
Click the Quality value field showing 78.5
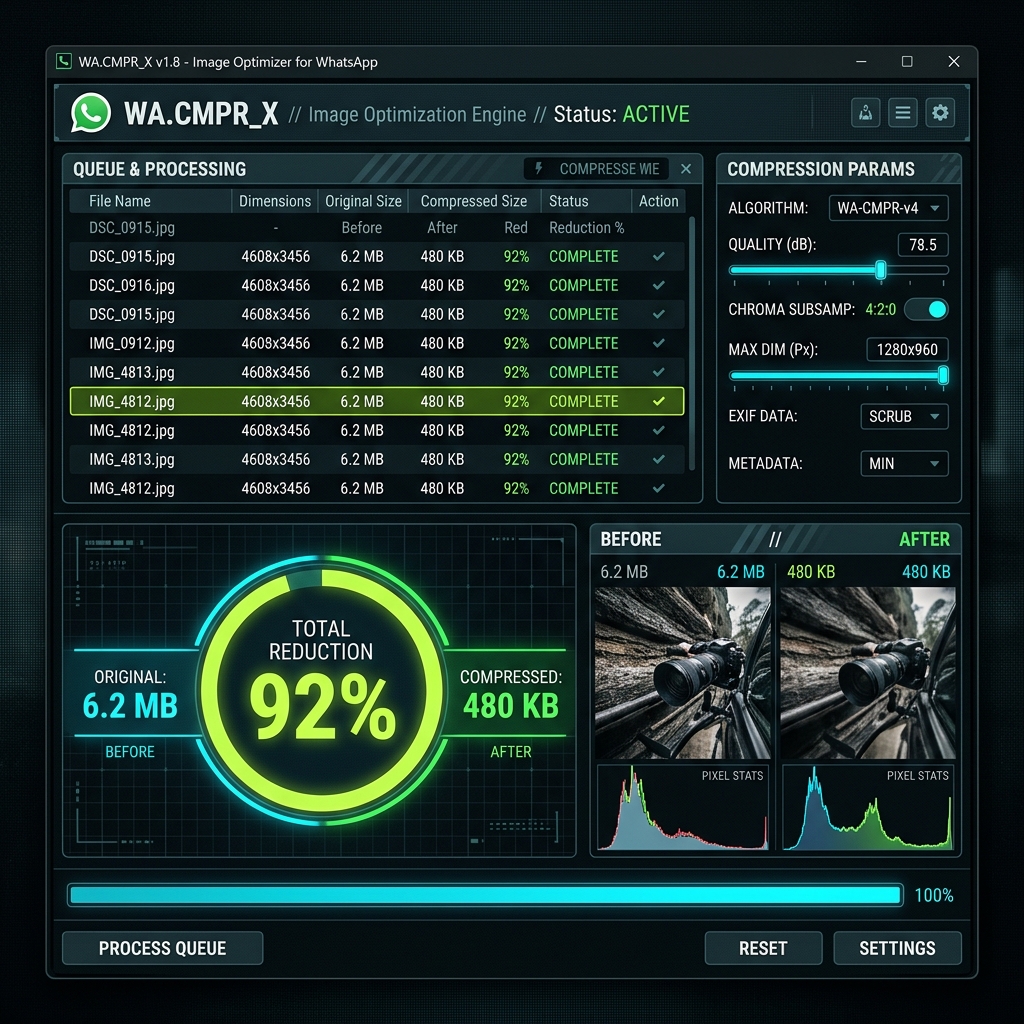923,245
